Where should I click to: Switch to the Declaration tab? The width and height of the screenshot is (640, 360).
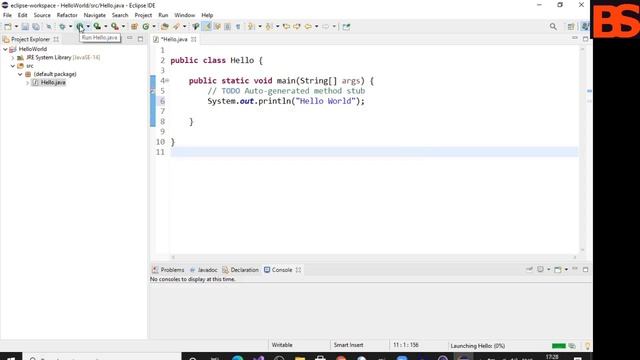click(x=240, y=270)
